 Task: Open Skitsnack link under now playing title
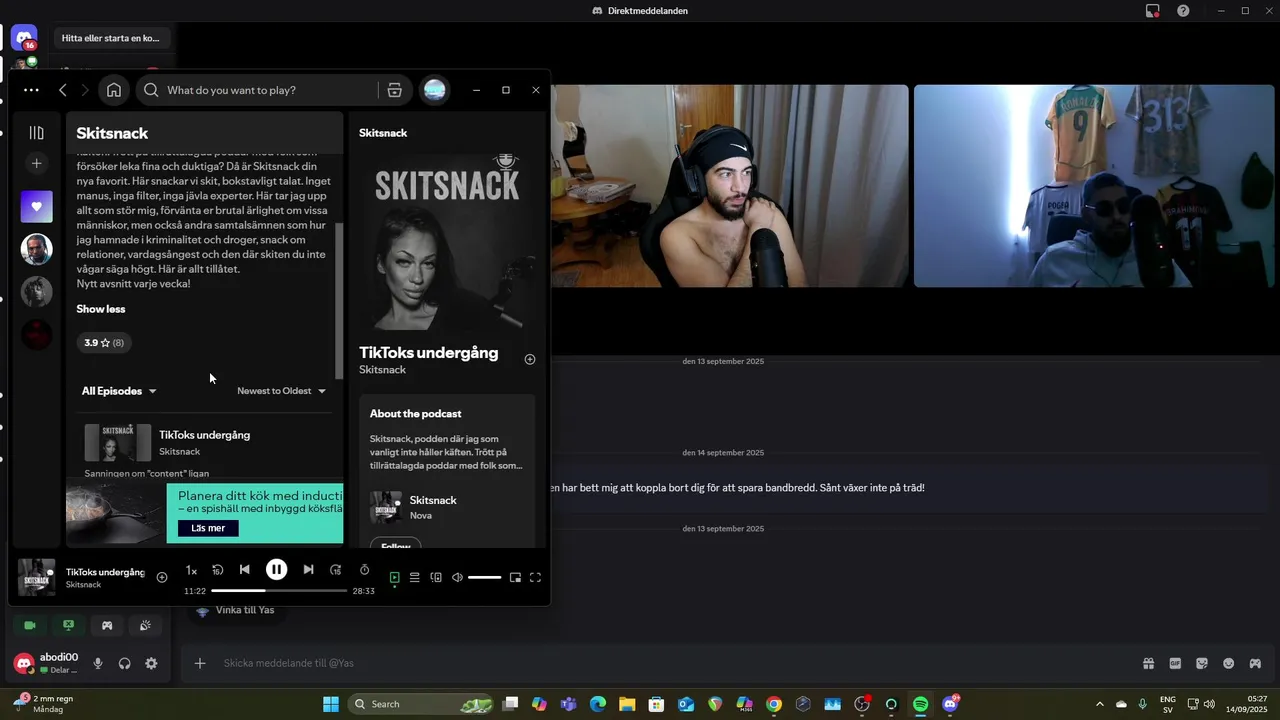click(x=83, y=585)
